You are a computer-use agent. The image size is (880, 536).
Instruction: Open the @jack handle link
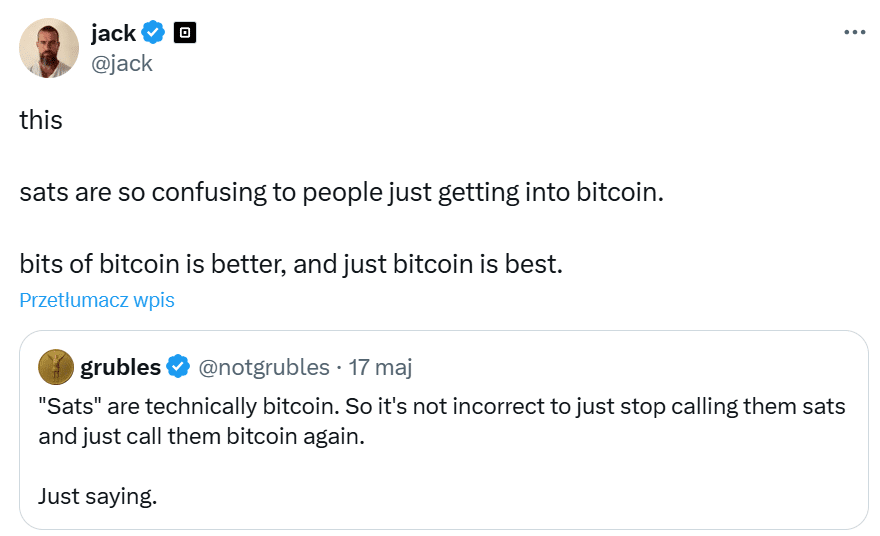pyautogui.click(x=121, y=63)
